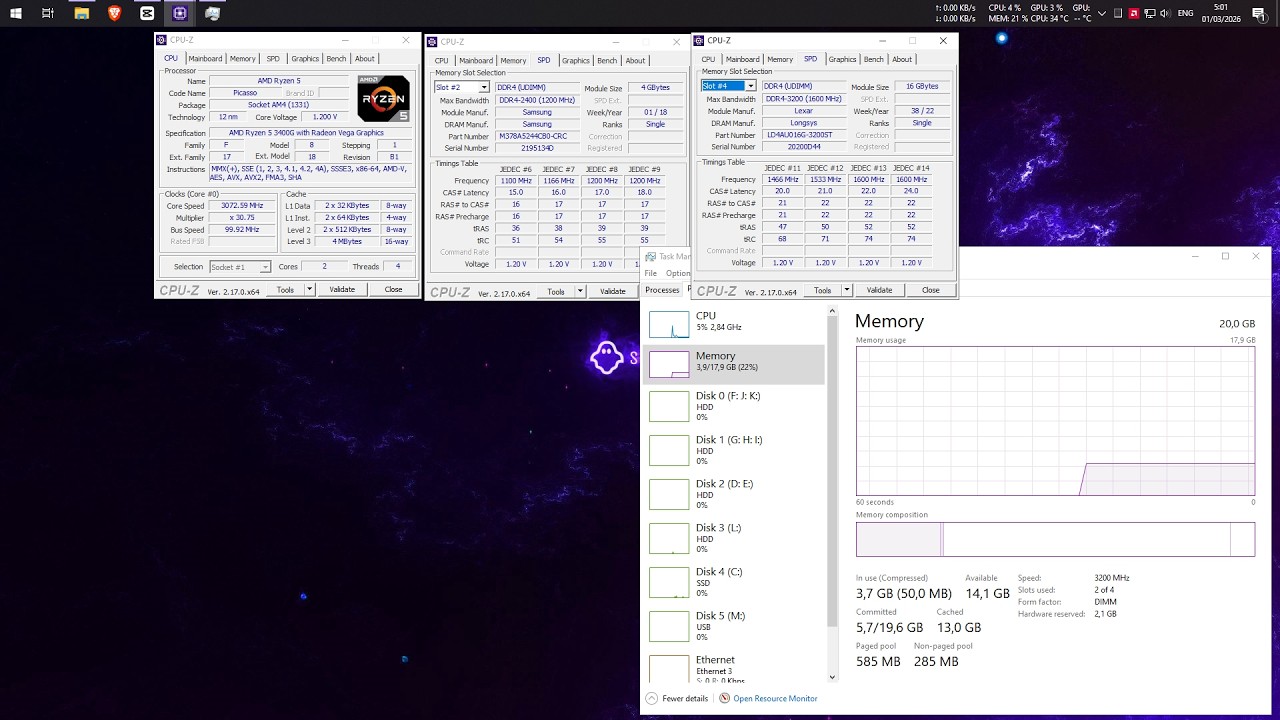Click the Ryzen 5 logo in CPU-Z
Viewport: 1280px width, 720px height.
[383, 98]
